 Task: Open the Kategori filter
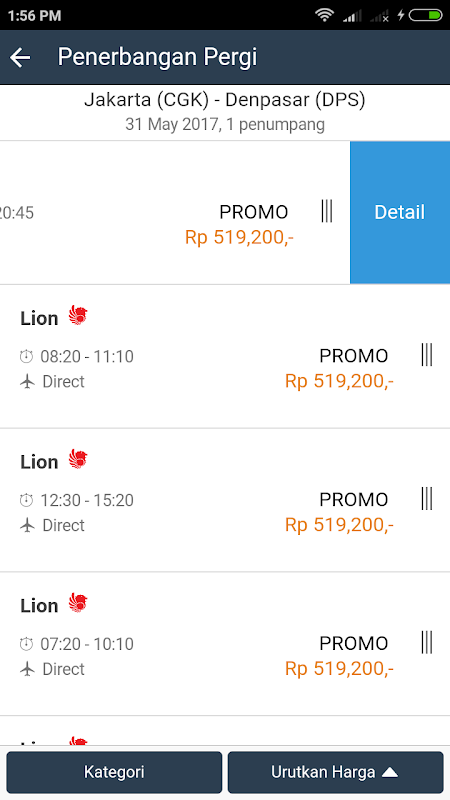pyautogui.click(x=114, y=772)
